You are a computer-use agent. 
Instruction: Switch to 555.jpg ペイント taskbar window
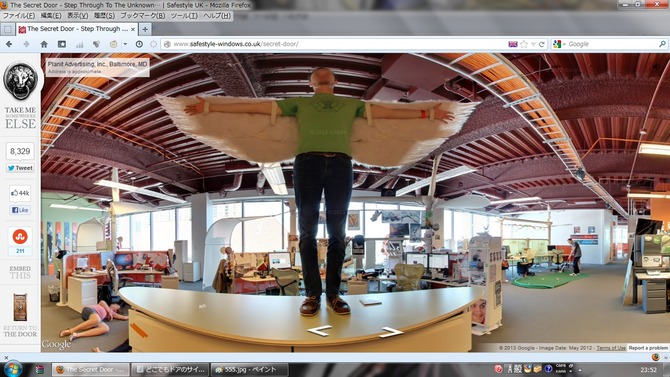[x=250, y=369]
